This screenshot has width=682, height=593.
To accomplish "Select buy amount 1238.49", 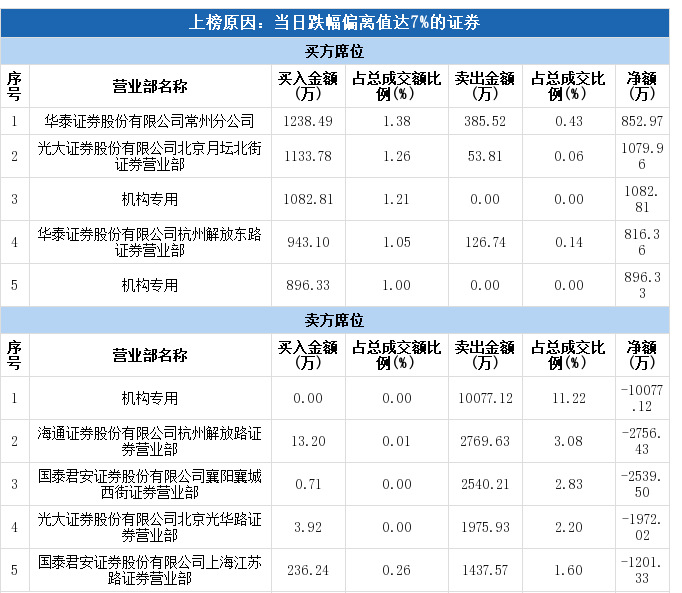I will pos(308,121).
